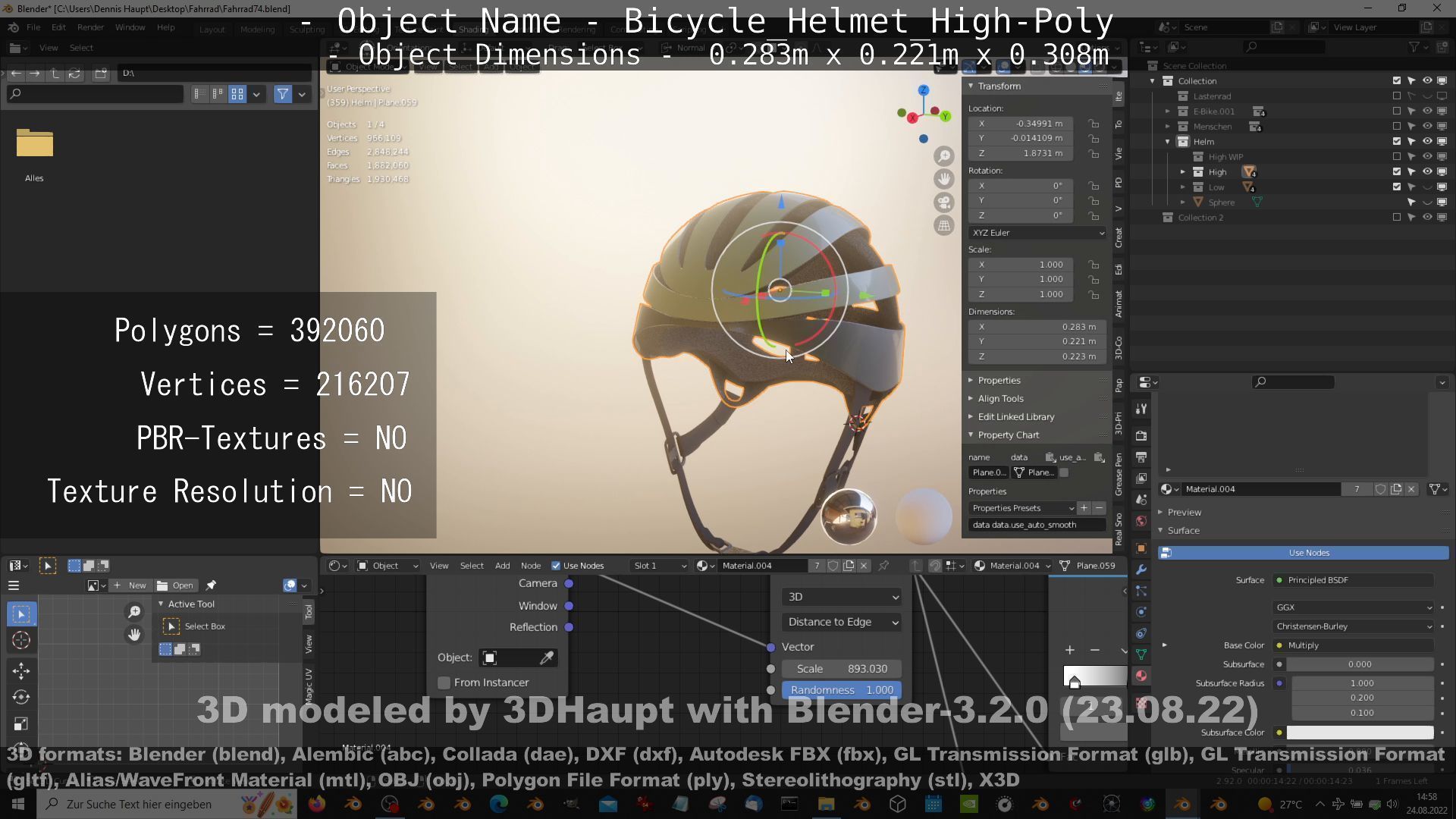
Task: Click the Open image button
Action: (x=176, y=585)
